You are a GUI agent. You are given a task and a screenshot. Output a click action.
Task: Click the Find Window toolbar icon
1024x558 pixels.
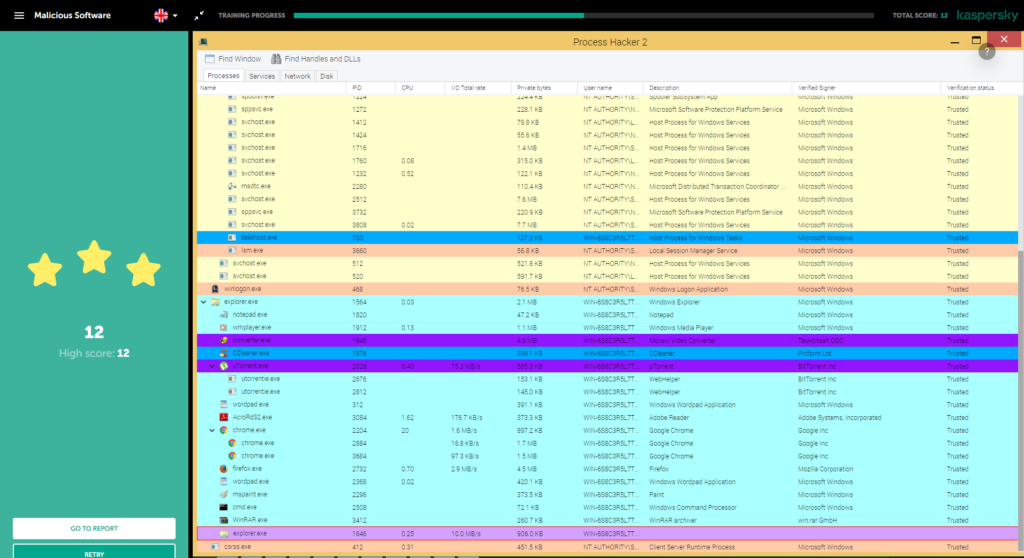coord(210,59)
